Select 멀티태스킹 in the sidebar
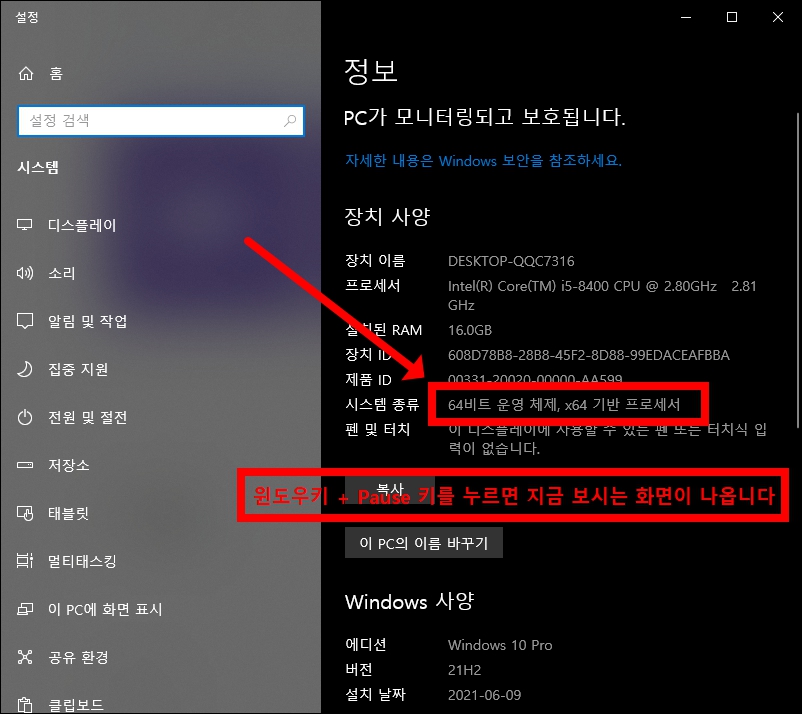Screen dimensions: 802x714 (80, 561)
